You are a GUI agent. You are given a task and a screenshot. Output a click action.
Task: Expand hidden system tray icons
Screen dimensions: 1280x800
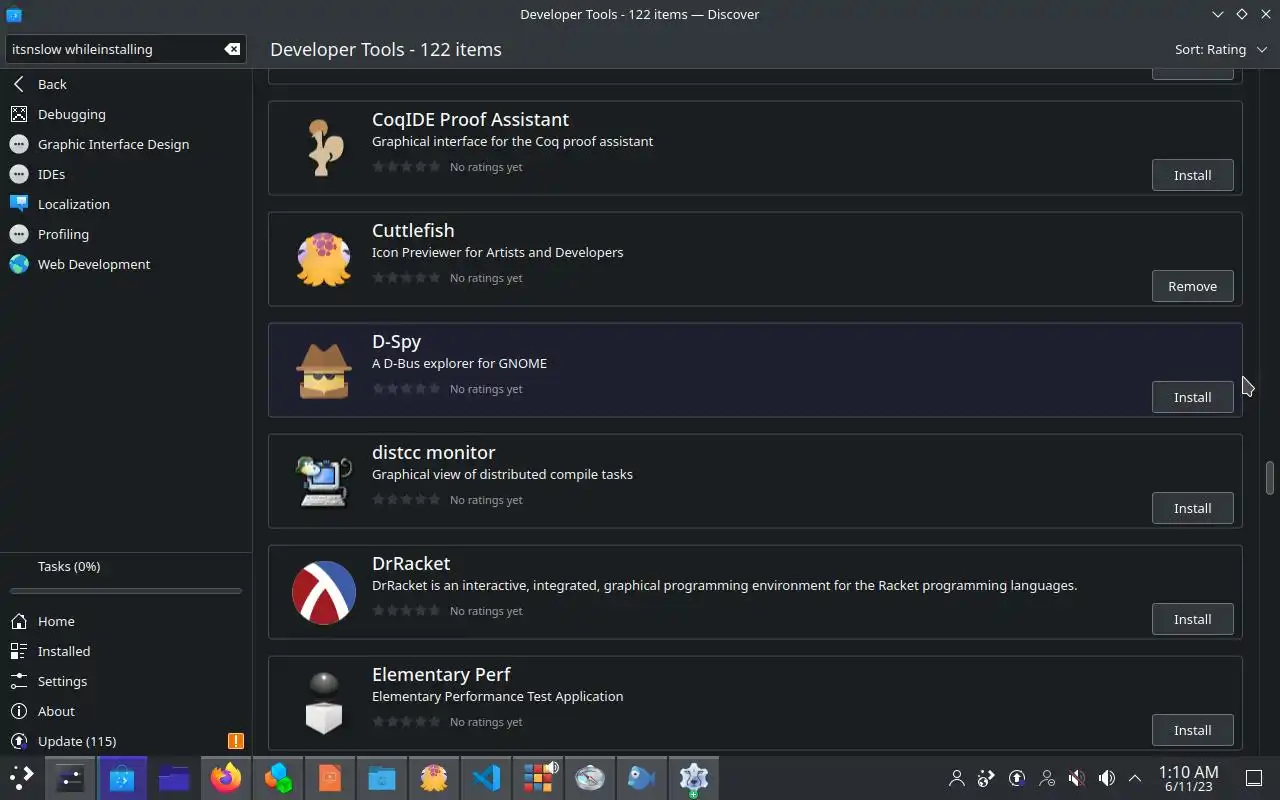(x=1135, y=777)
